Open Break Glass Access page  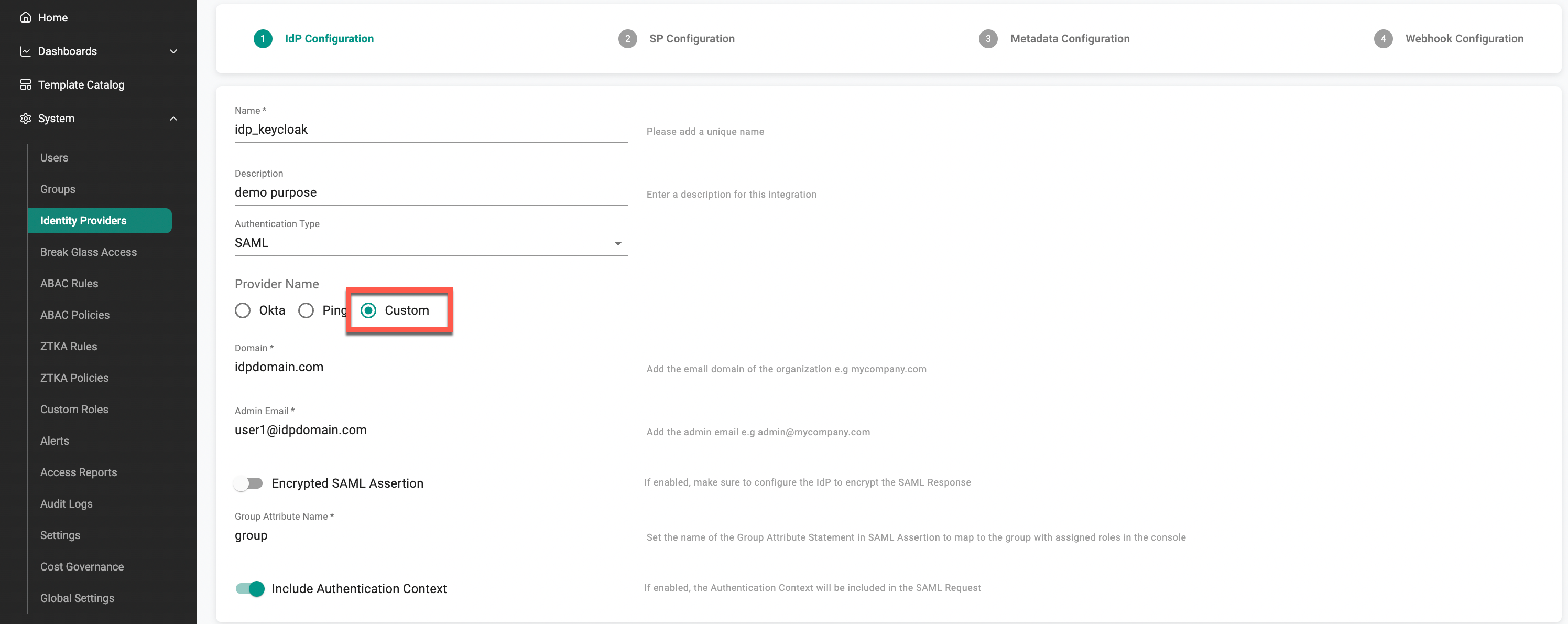point(88,252)
